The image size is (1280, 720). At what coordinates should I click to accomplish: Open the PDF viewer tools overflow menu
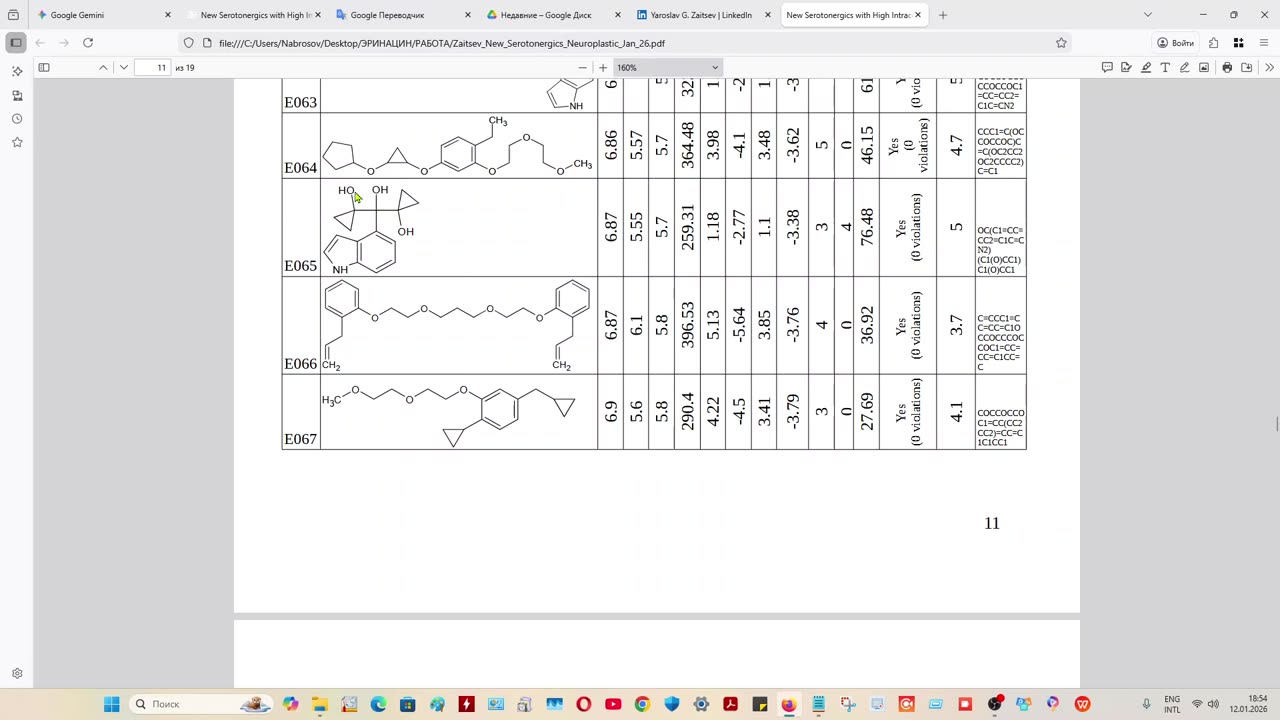pyautogui.click(x=1269, y=67)
